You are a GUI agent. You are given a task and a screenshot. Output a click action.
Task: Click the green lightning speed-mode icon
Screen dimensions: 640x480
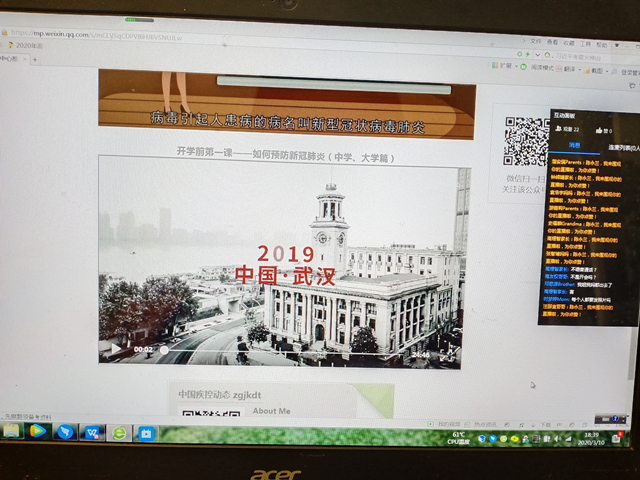click(527, 54)
